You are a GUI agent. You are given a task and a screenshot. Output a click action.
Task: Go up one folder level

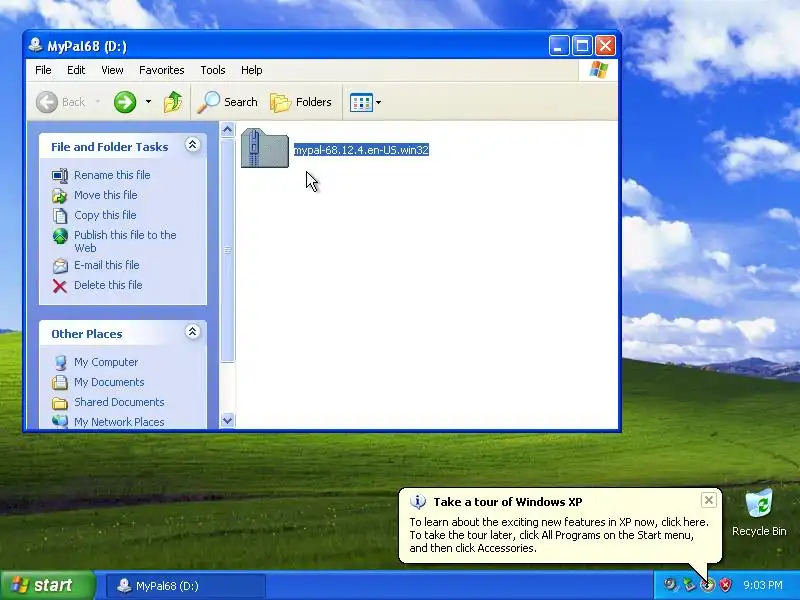tap(173, 102)
